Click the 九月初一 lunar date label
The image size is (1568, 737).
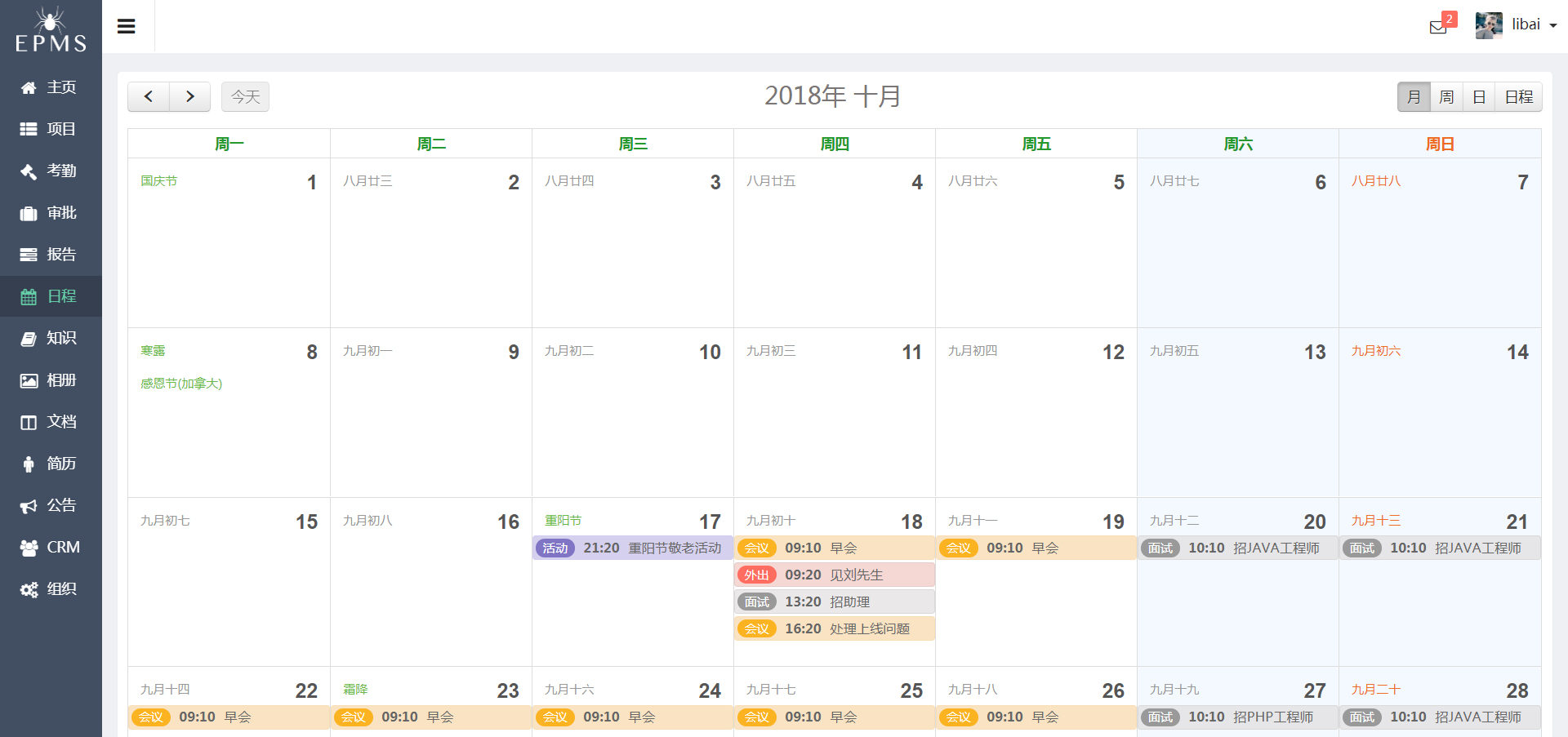367,350
